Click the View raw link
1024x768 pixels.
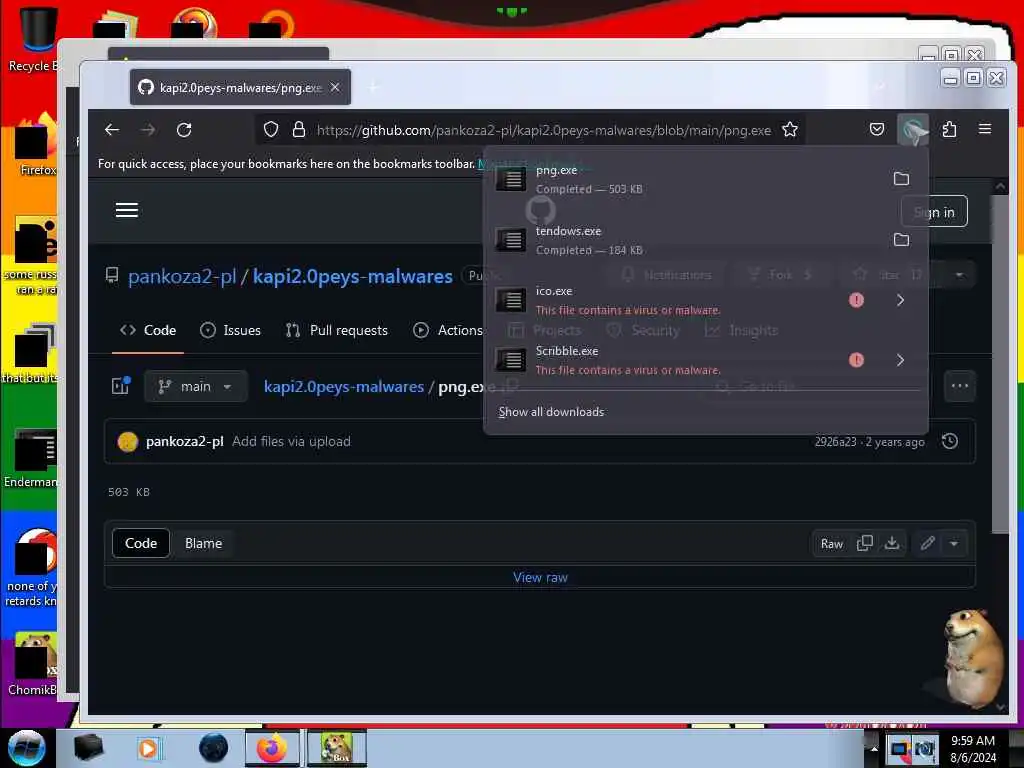540,577
